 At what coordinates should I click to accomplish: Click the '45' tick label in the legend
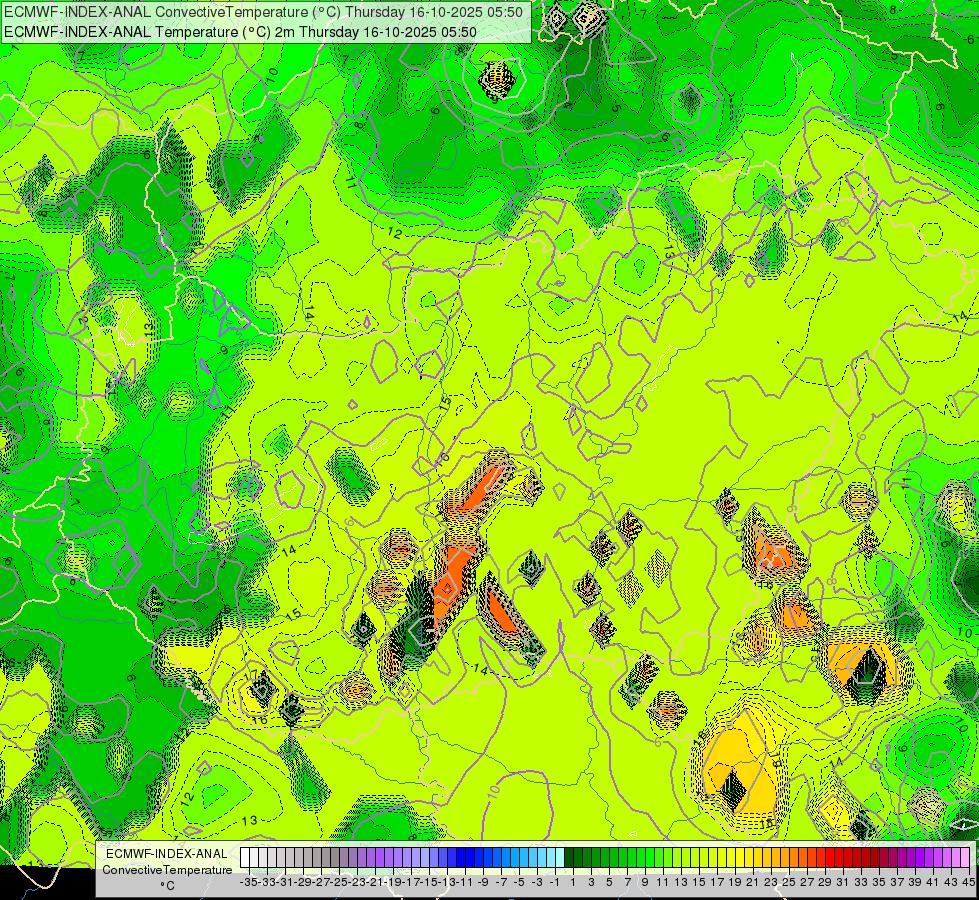pyautogui.click(x=968, y=882)
